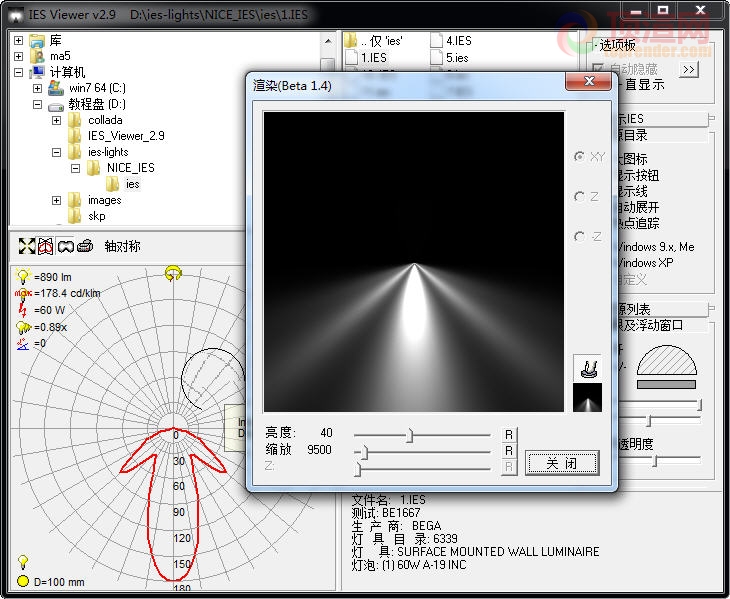Viewport: 730px width, 599px height.
Task: Select the XY radio button
Action: (x=579, y=157)
